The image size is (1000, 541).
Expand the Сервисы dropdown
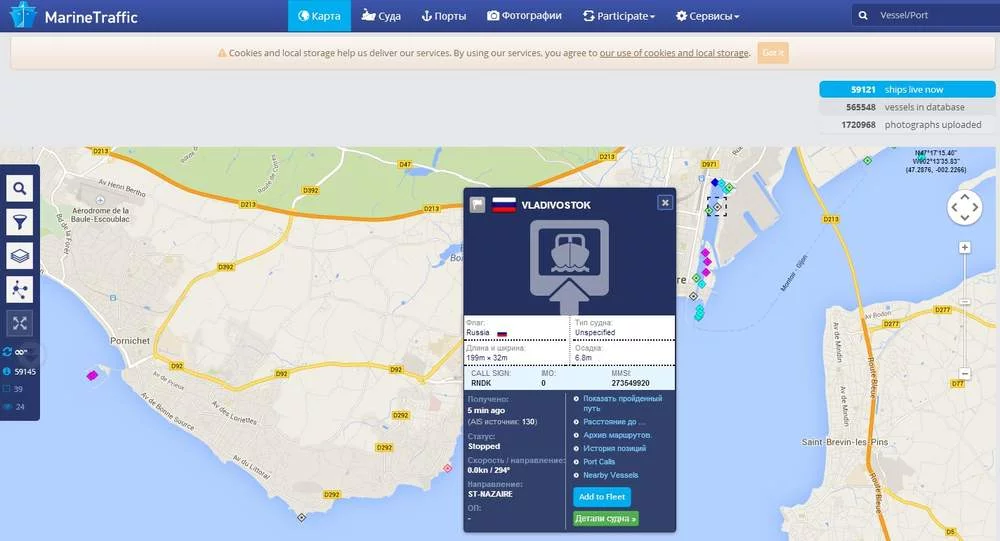click(x=707, y=16)
